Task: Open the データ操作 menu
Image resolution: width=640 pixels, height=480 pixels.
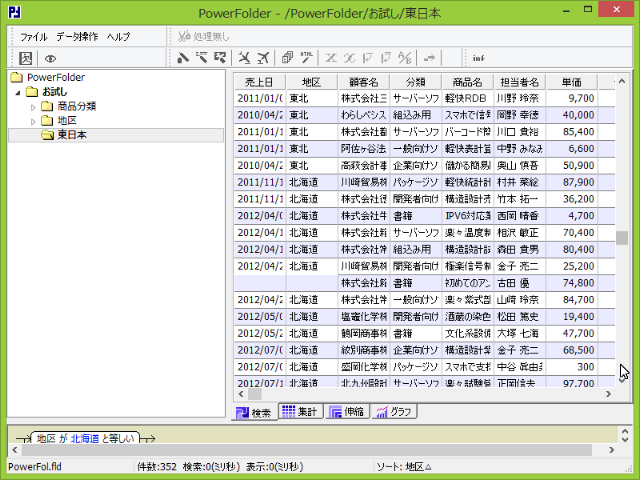Action: [77, 37]
